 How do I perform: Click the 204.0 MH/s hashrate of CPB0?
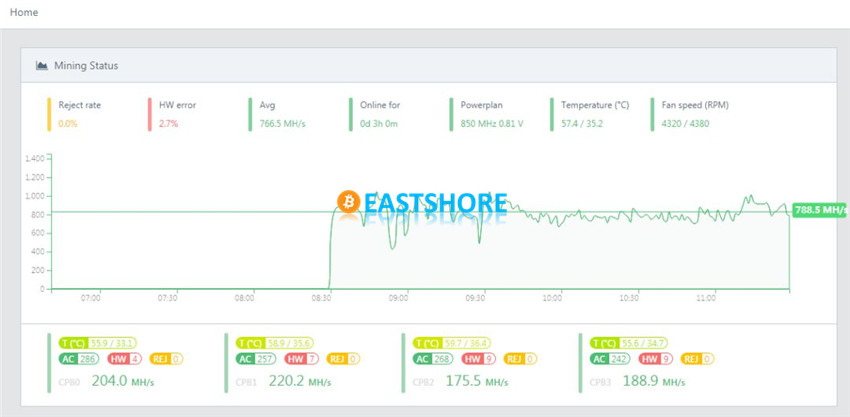(x=123, y=381)
